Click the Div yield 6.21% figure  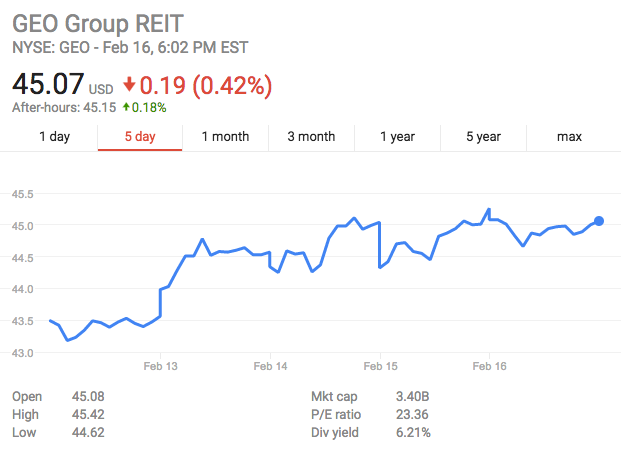tap(413, 432)
